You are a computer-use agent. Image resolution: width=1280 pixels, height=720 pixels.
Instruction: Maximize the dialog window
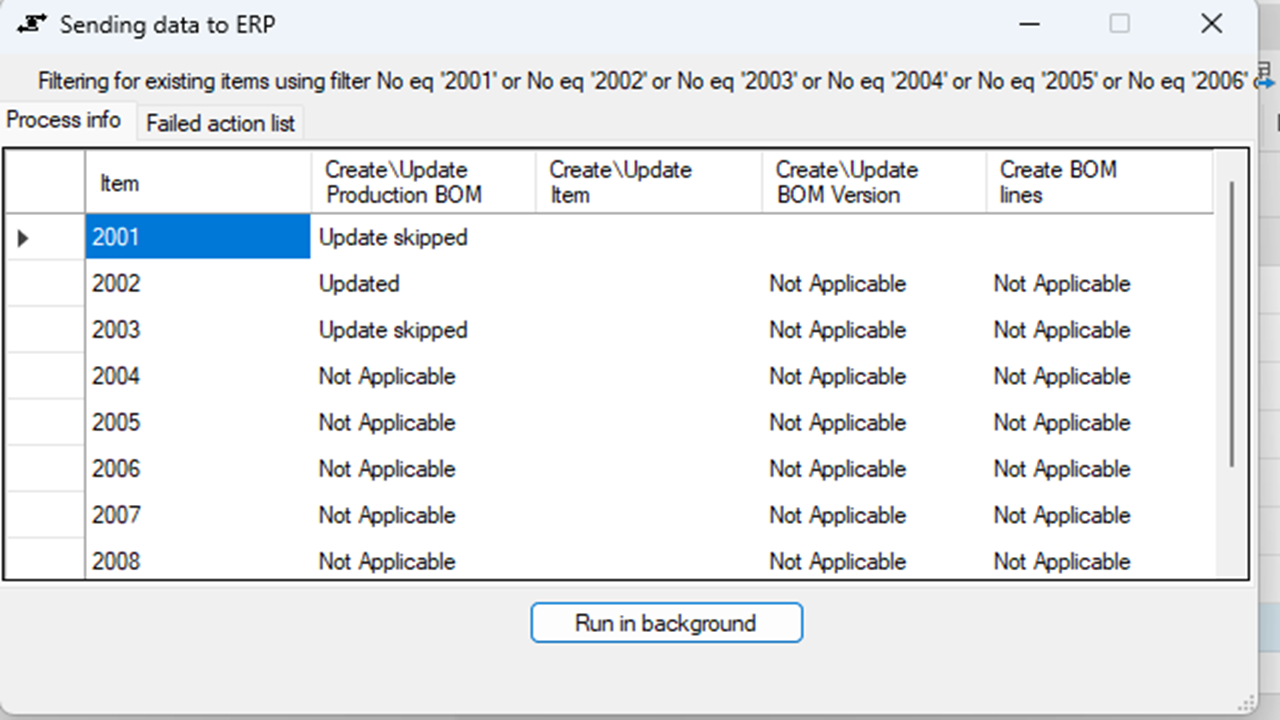[1120, 24]
